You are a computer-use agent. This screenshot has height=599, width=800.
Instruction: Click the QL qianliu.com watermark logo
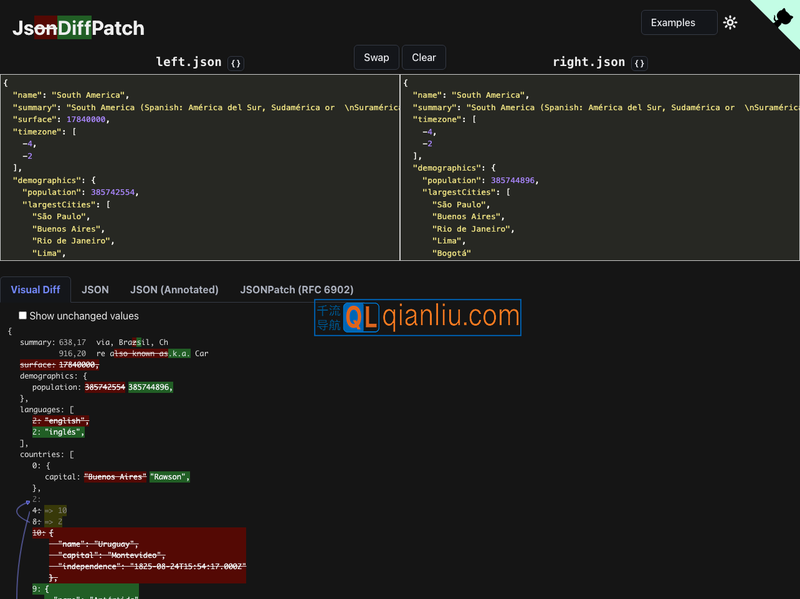[x=418, y=317]
